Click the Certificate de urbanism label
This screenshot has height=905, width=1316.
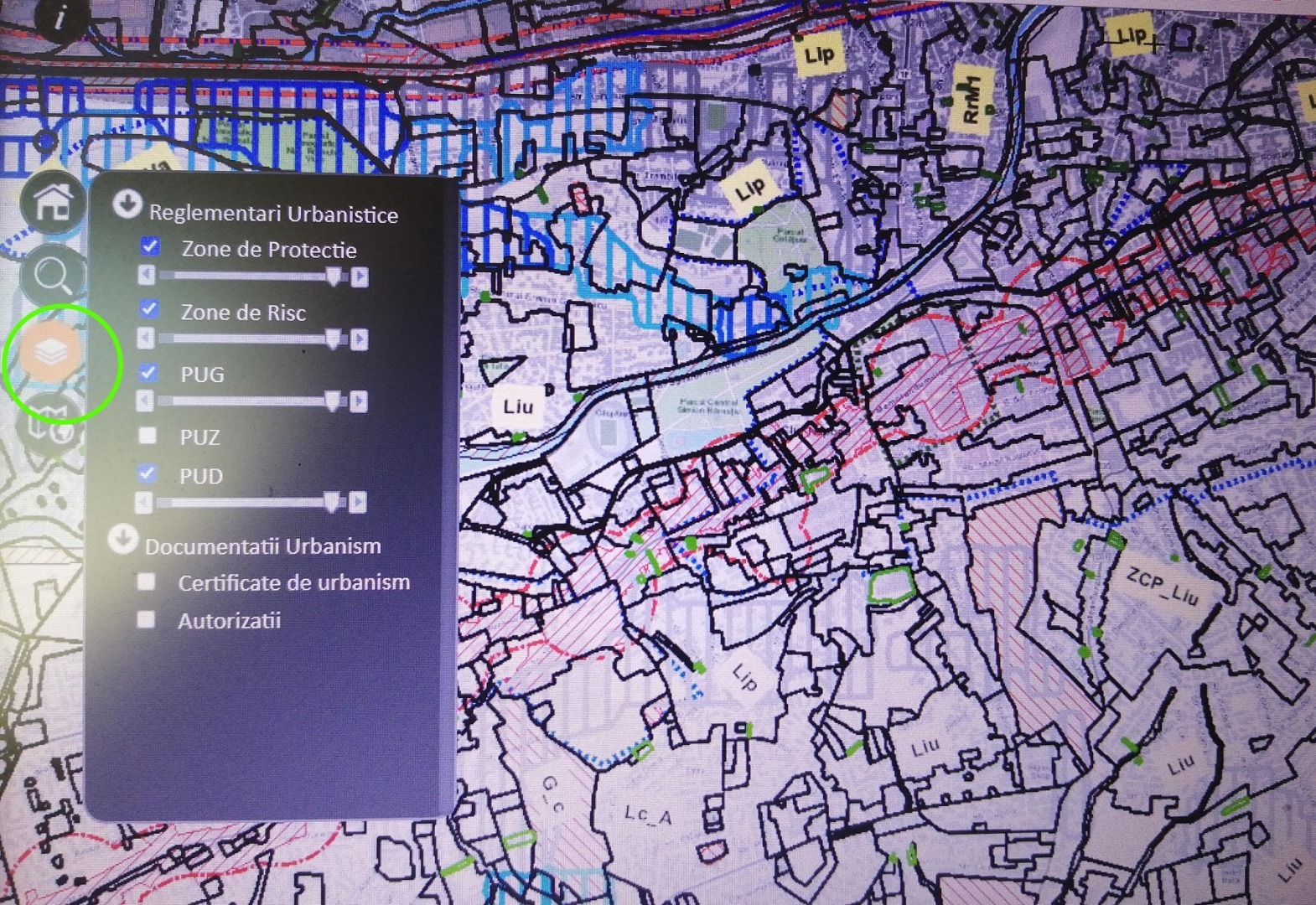click(293, 582)
